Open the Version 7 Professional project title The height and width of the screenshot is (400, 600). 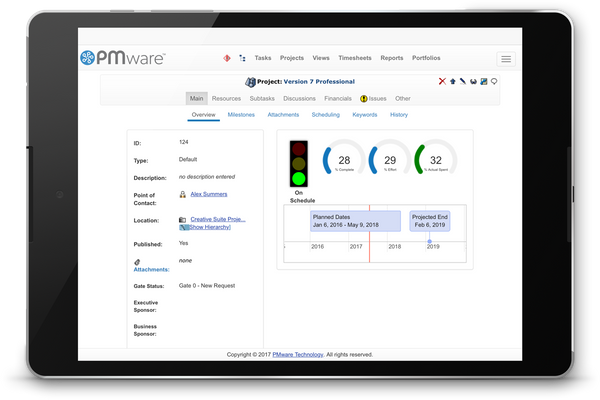pos(319,82)
